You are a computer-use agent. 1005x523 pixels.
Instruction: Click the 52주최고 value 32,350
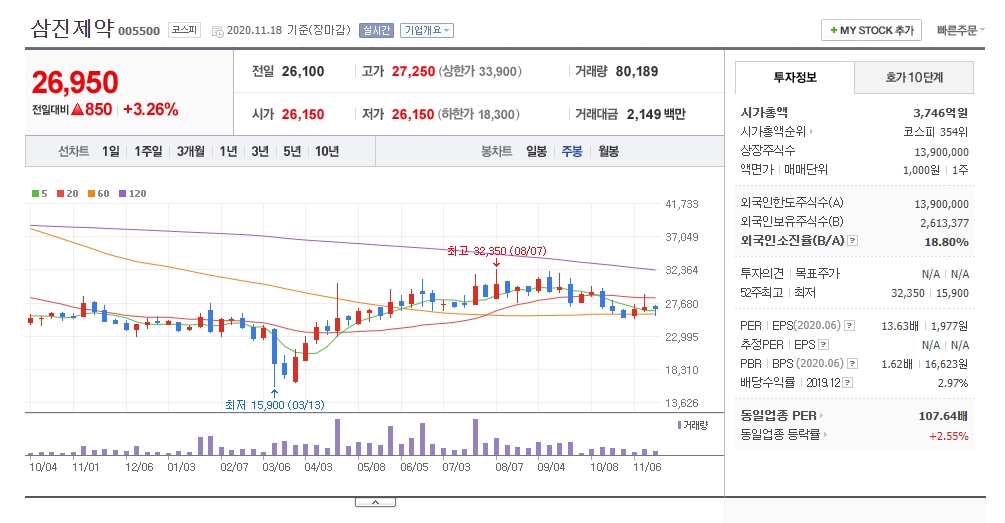point(908,293)
